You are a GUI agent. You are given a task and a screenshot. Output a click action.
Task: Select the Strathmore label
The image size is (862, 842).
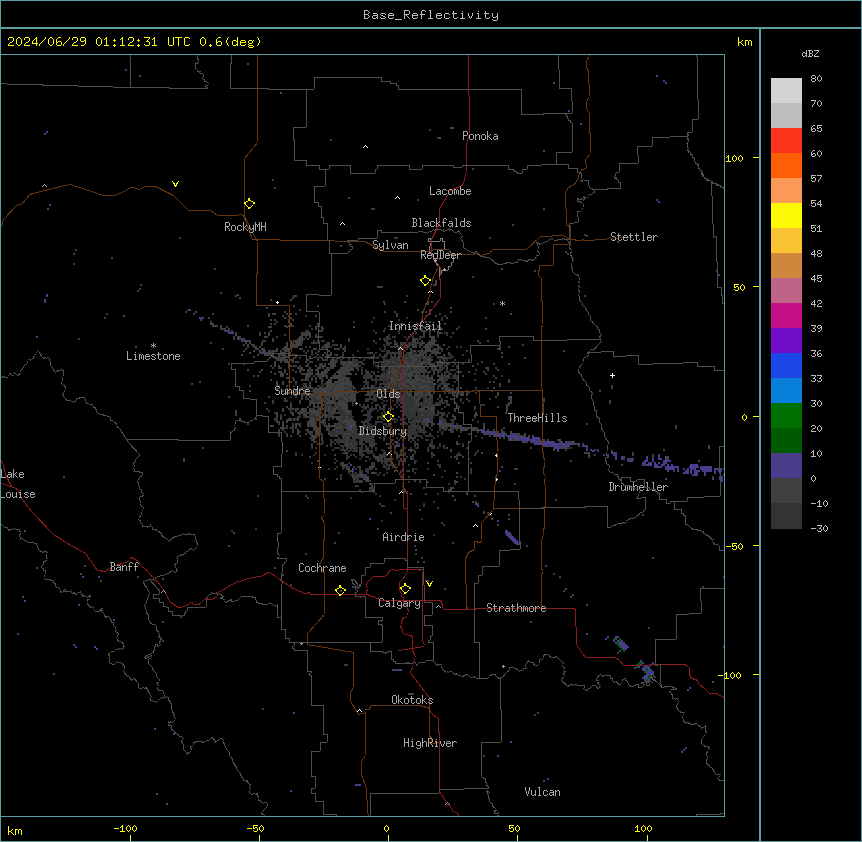(x=516, y=608)
